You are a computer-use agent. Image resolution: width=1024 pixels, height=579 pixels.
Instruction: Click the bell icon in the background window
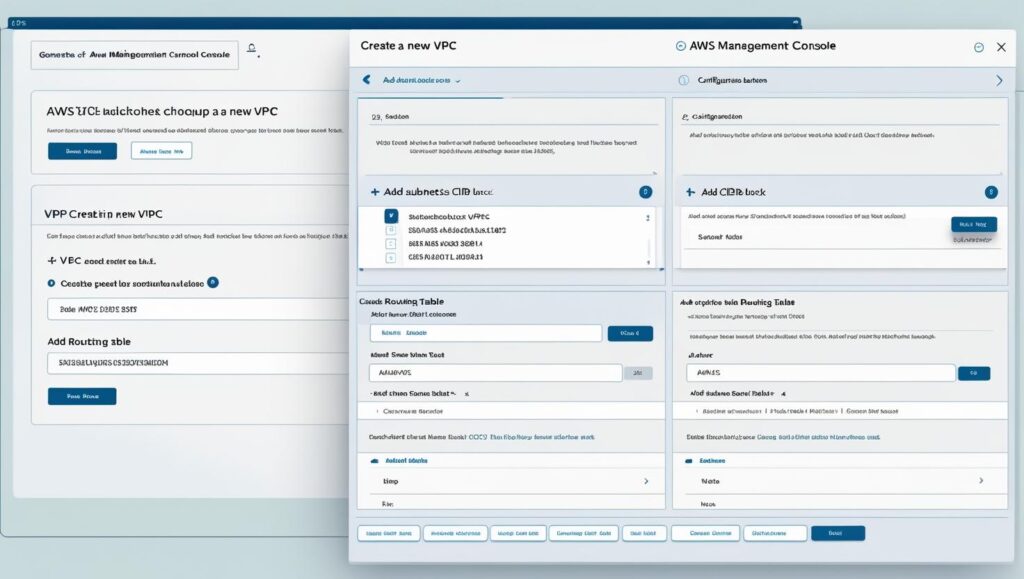tap(251, 49)
